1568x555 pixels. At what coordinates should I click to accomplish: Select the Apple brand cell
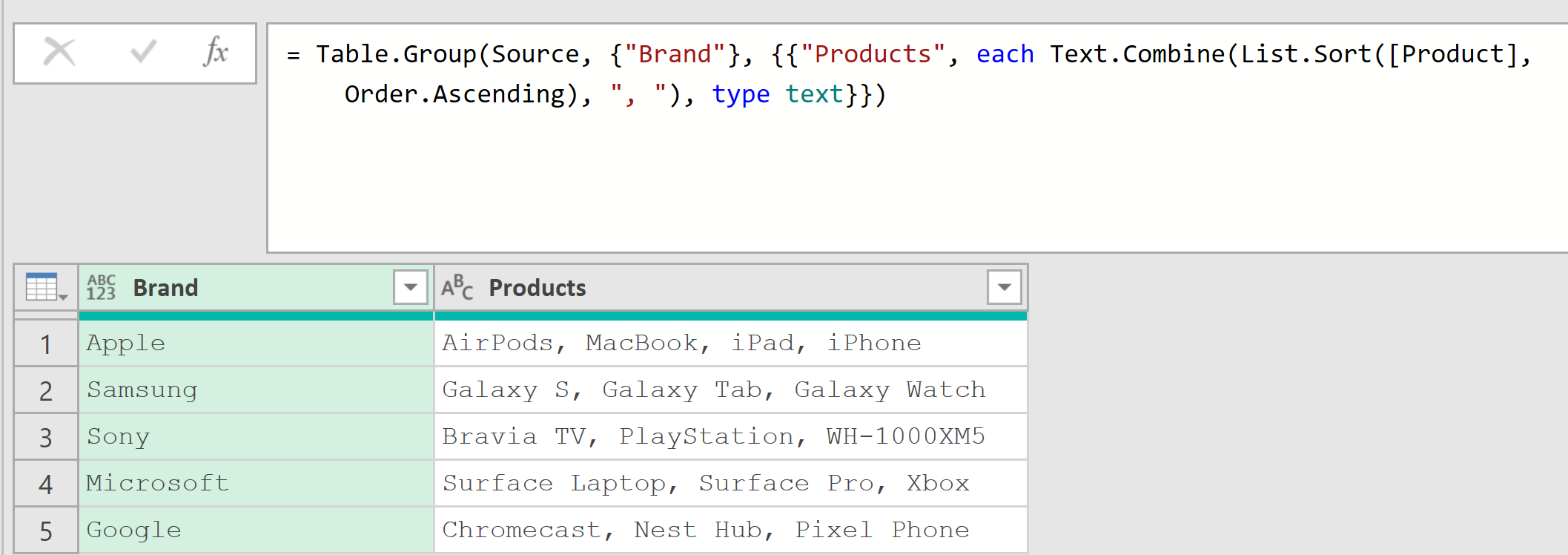[256, 344]
